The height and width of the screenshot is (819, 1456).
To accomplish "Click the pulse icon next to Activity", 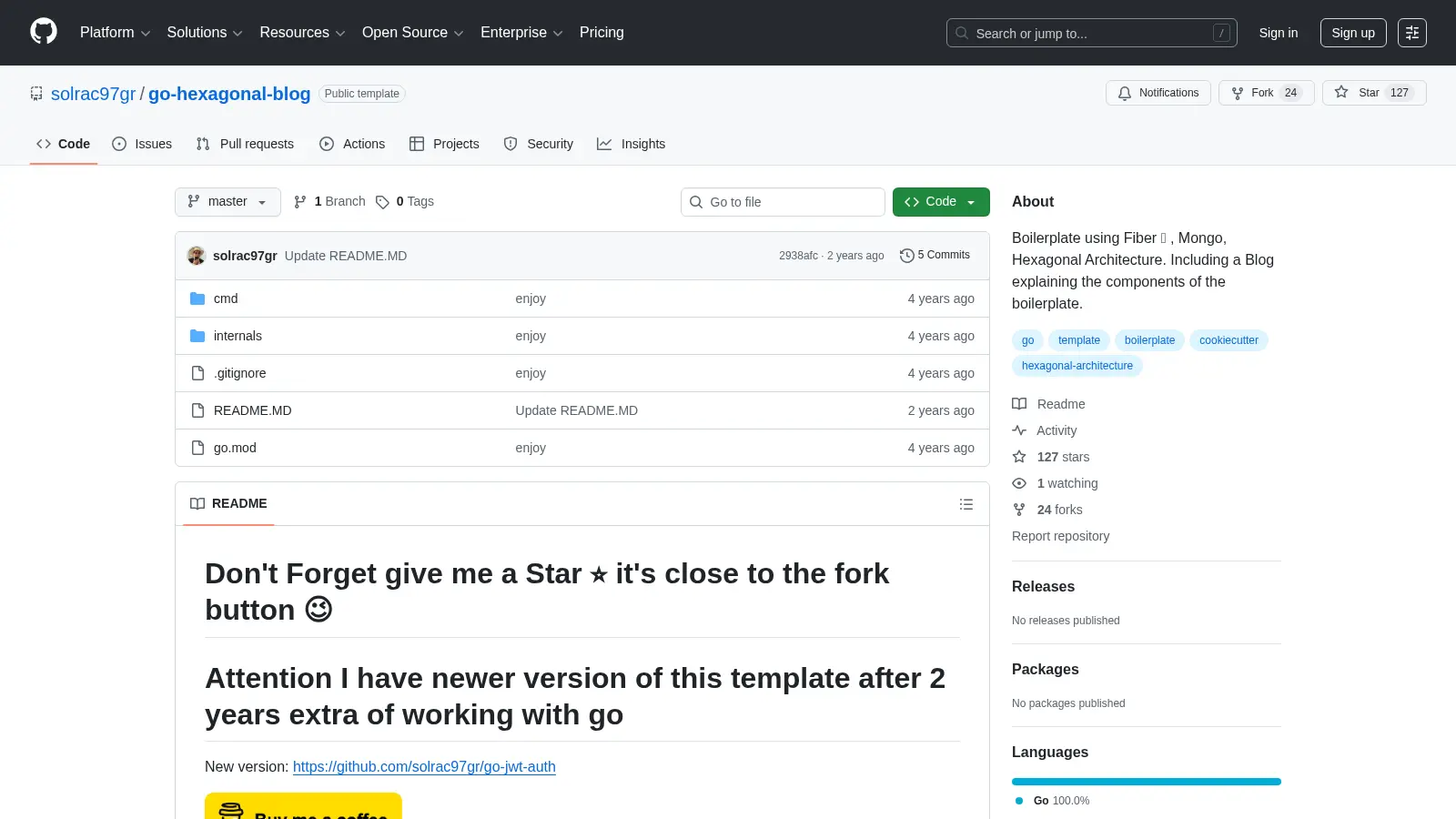I will tap(1019, 430).
